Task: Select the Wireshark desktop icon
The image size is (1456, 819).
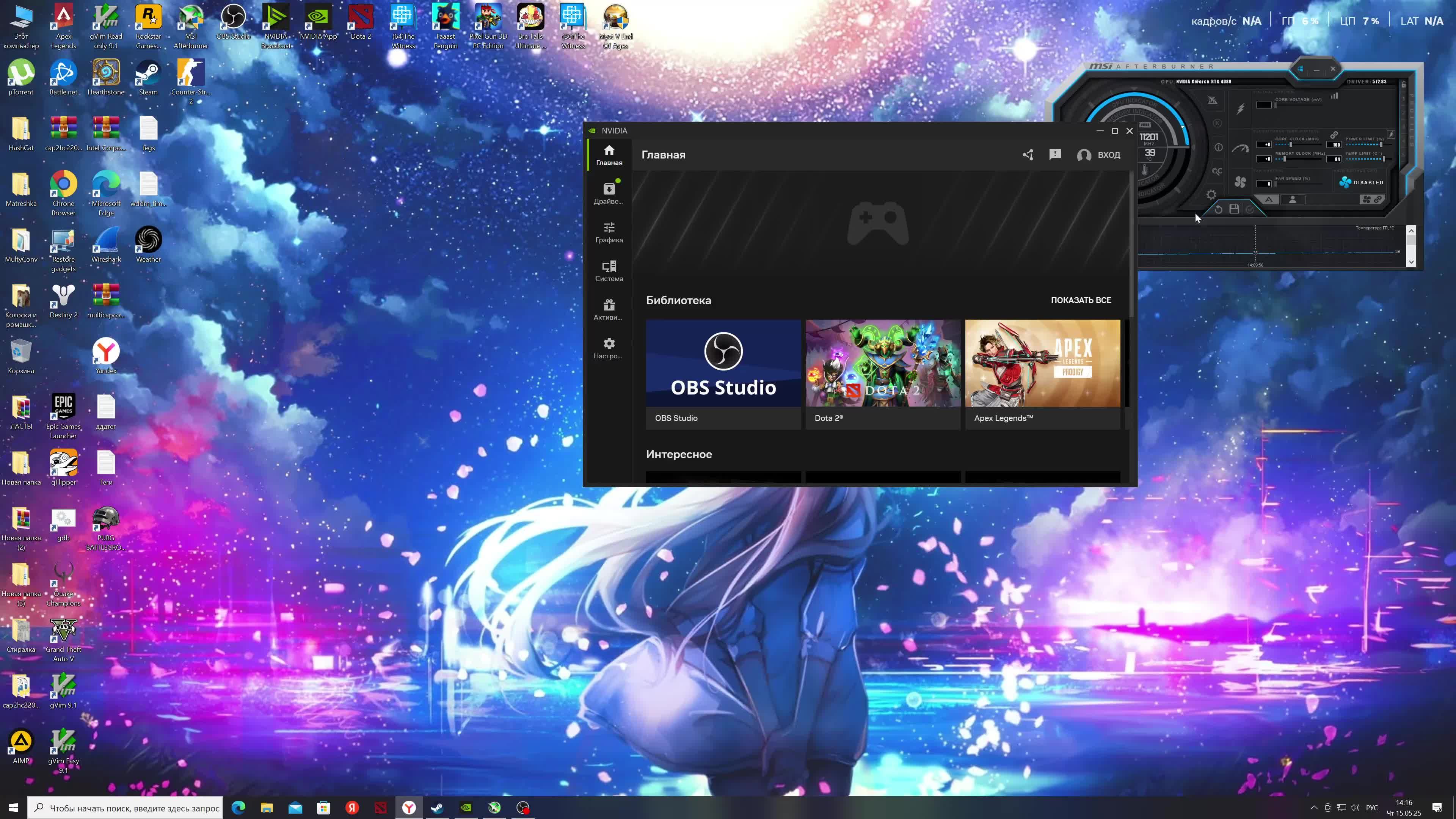Action: coord(106,245)
